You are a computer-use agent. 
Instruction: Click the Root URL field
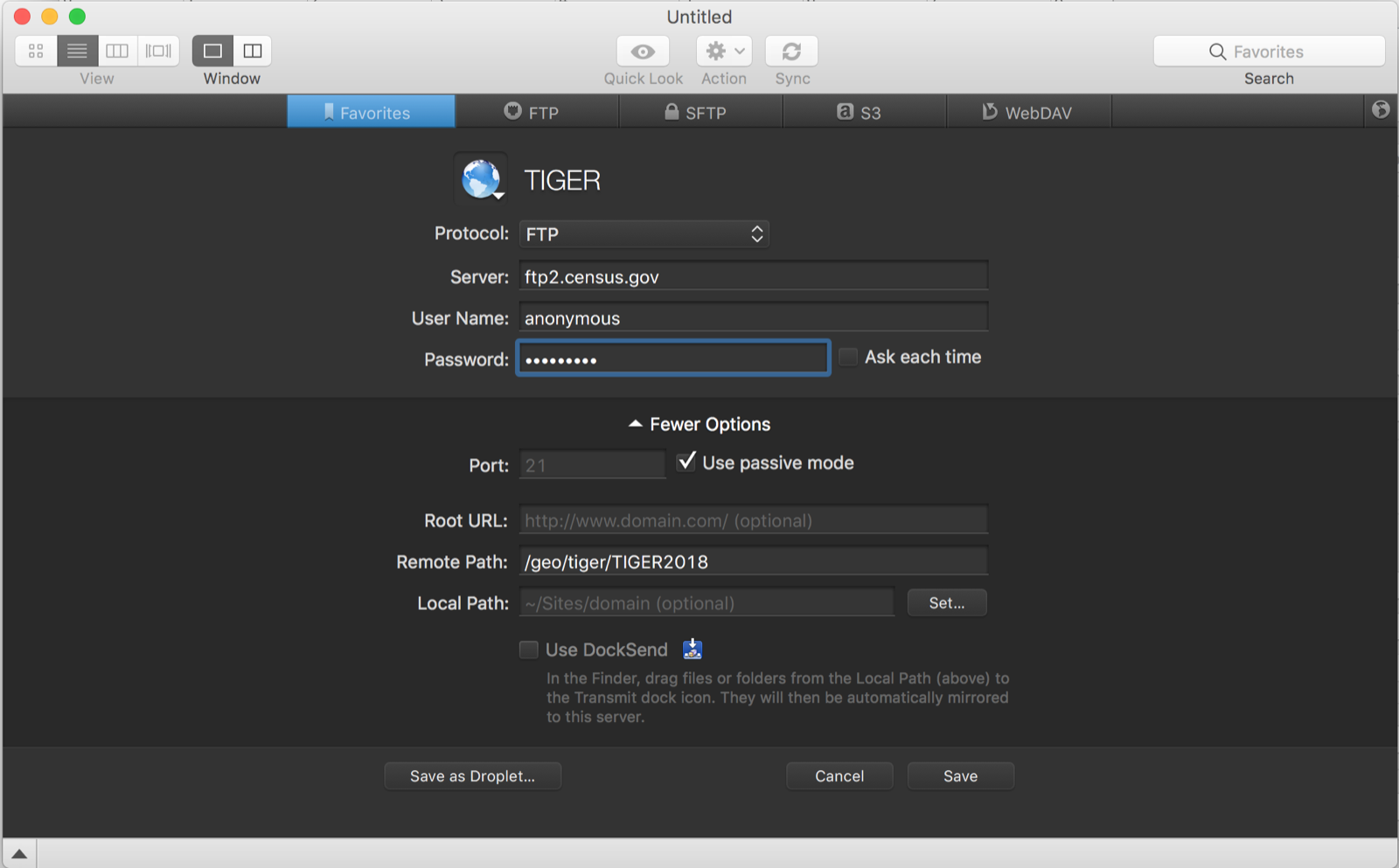[754, 520]
